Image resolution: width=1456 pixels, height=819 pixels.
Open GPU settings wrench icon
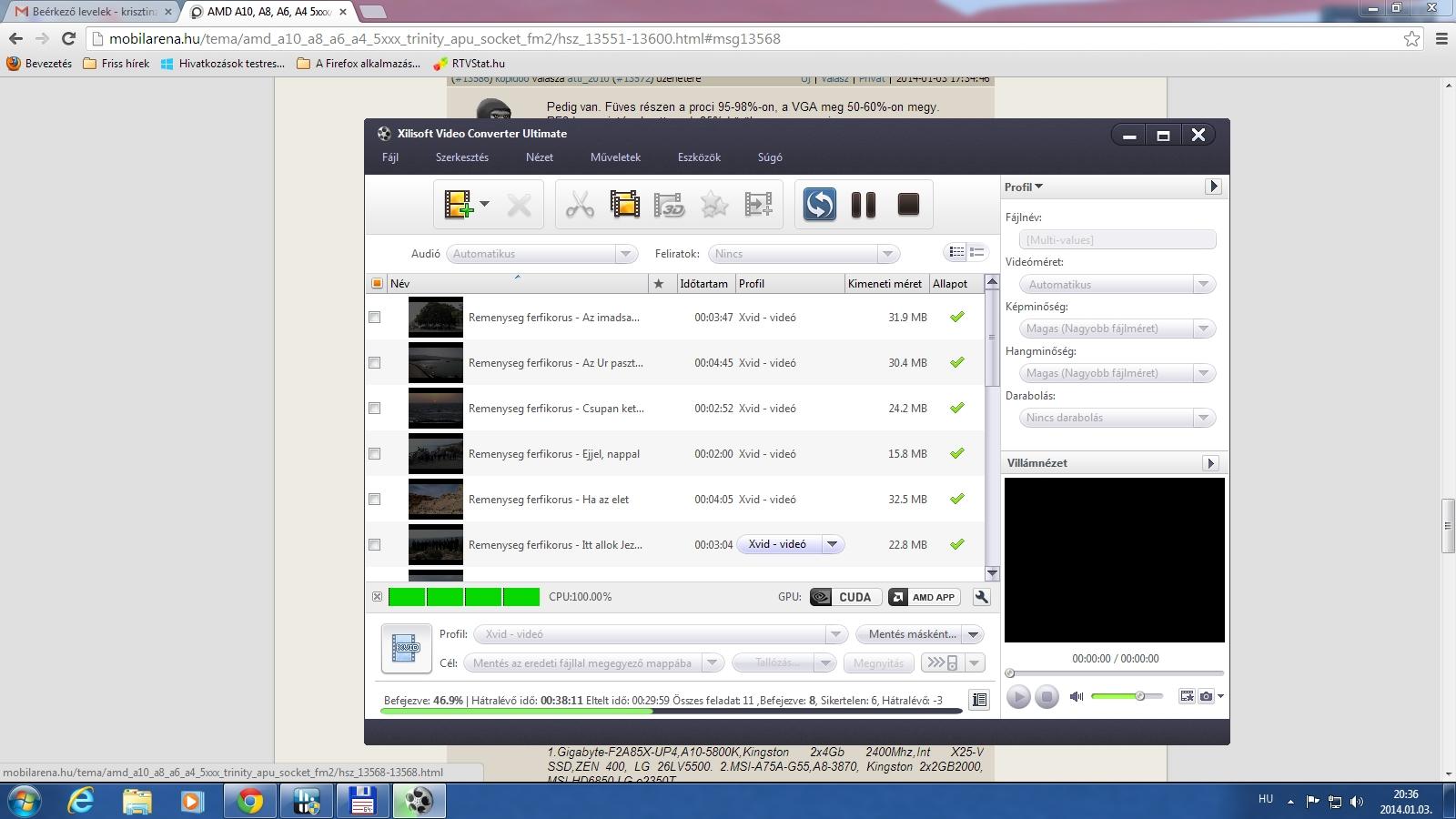pyautogui.click(x=981, y=597)
